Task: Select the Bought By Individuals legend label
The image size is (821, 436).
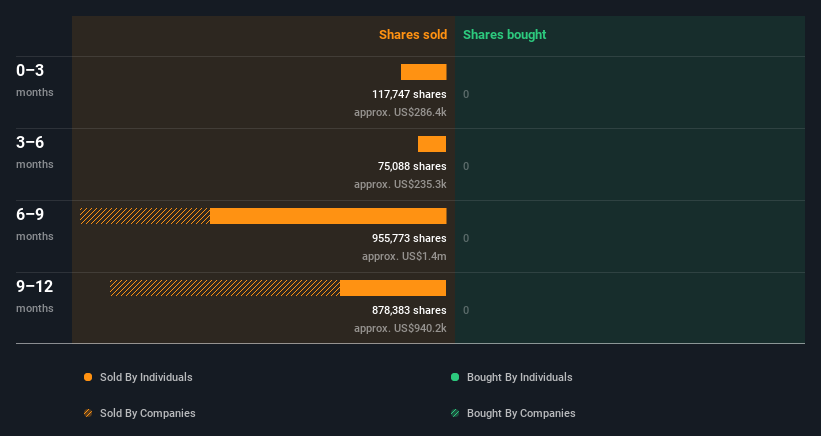Action: (x=519, y=377)
